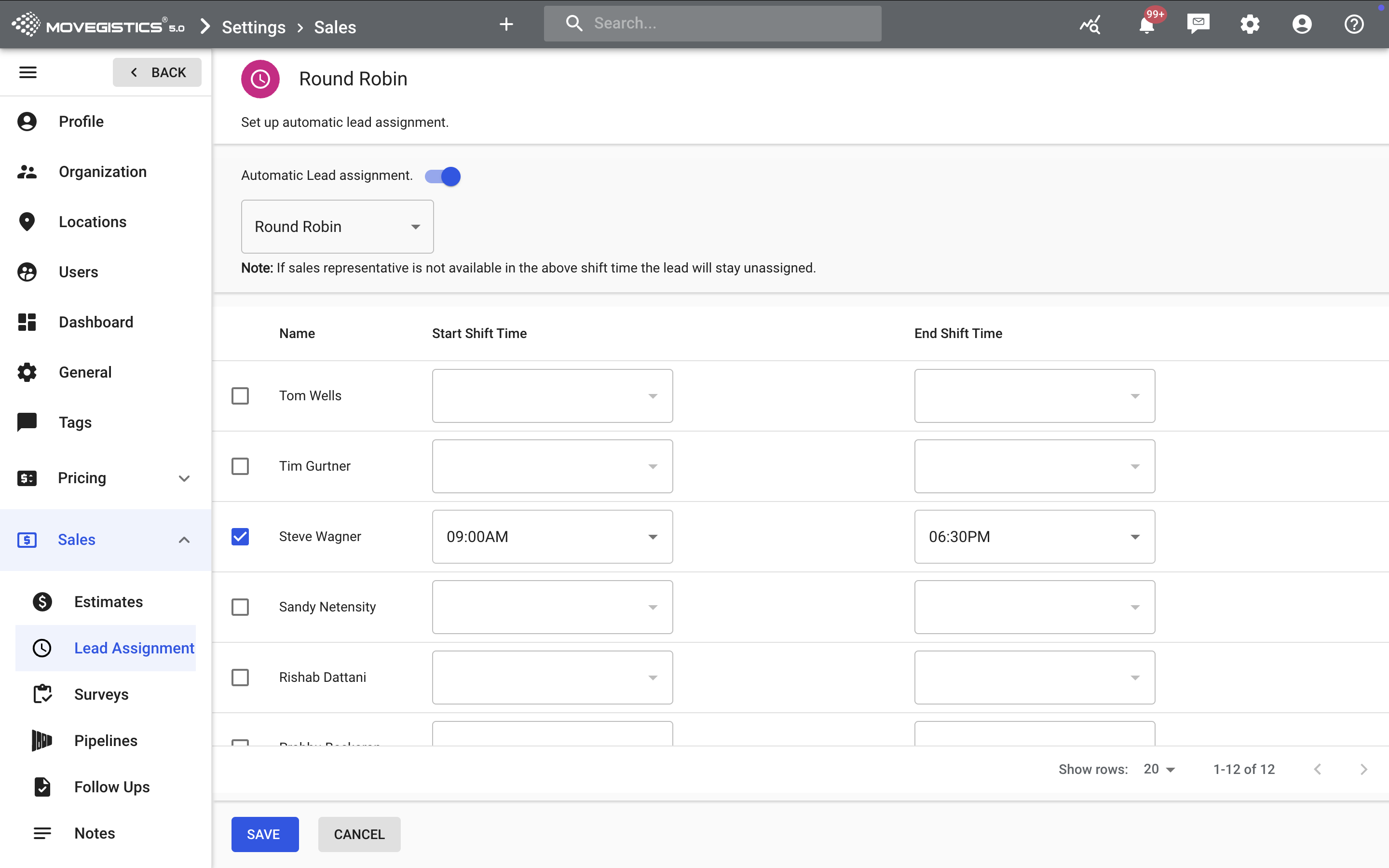1389x868 pixels.
Task: Go to Estimates in sidebar
Action: click(x=108, y=602)
